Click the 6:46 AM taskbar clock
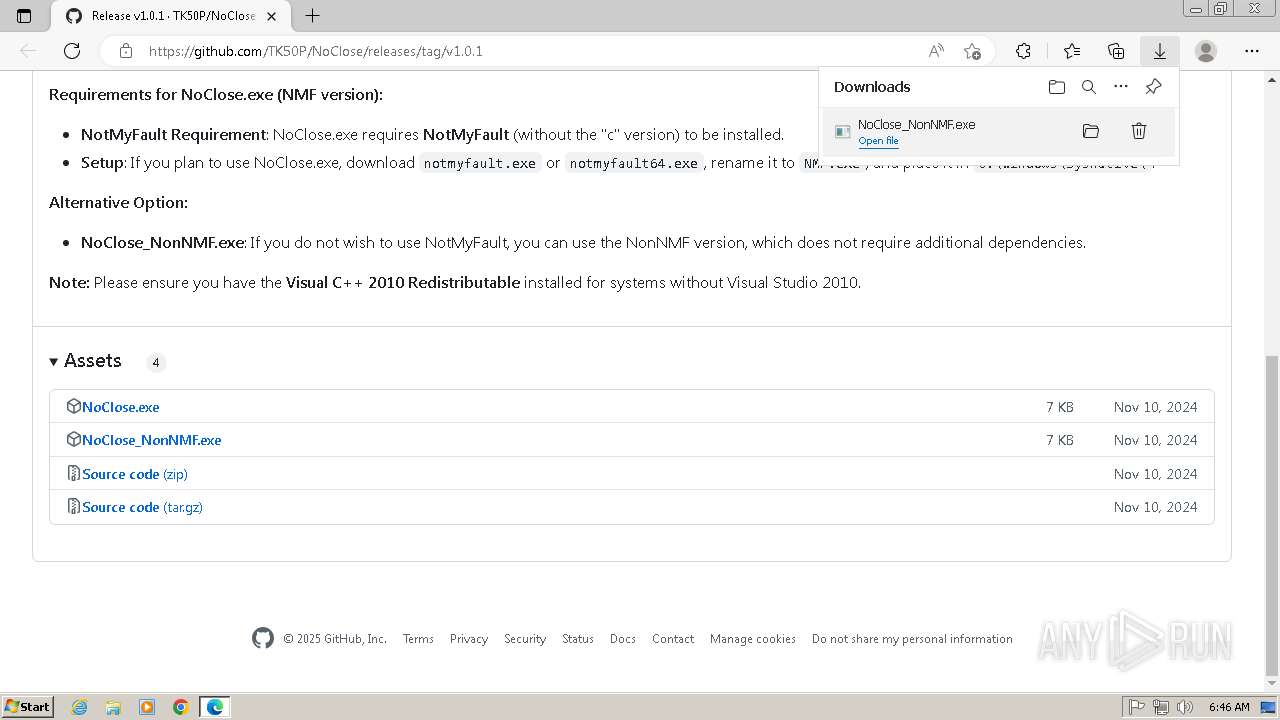1280x720 pixels. point(1229,707)
